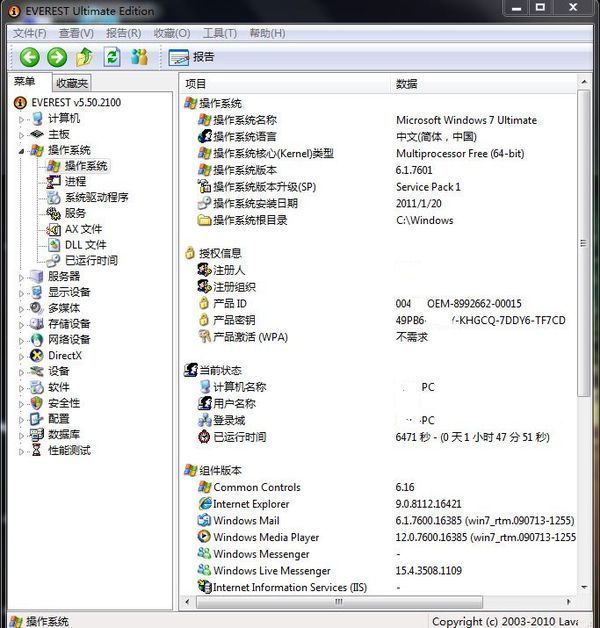Image resolution: width=600 pixels, height=628 pixels.
Task: Click the 计算机 computer icon in tree
Action: click(37, 119)
